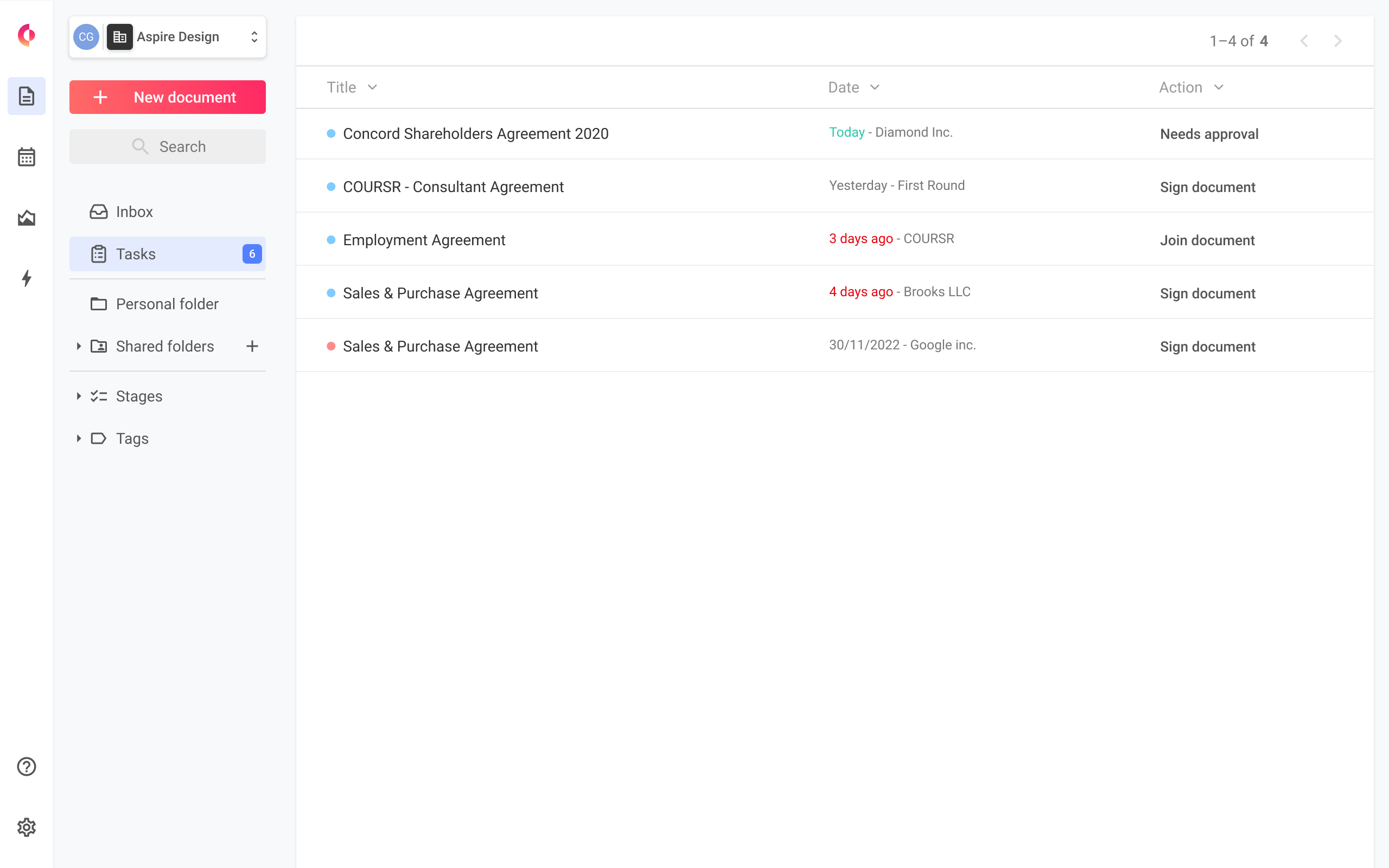Expand the Shared folders tree

pos(79,346)
